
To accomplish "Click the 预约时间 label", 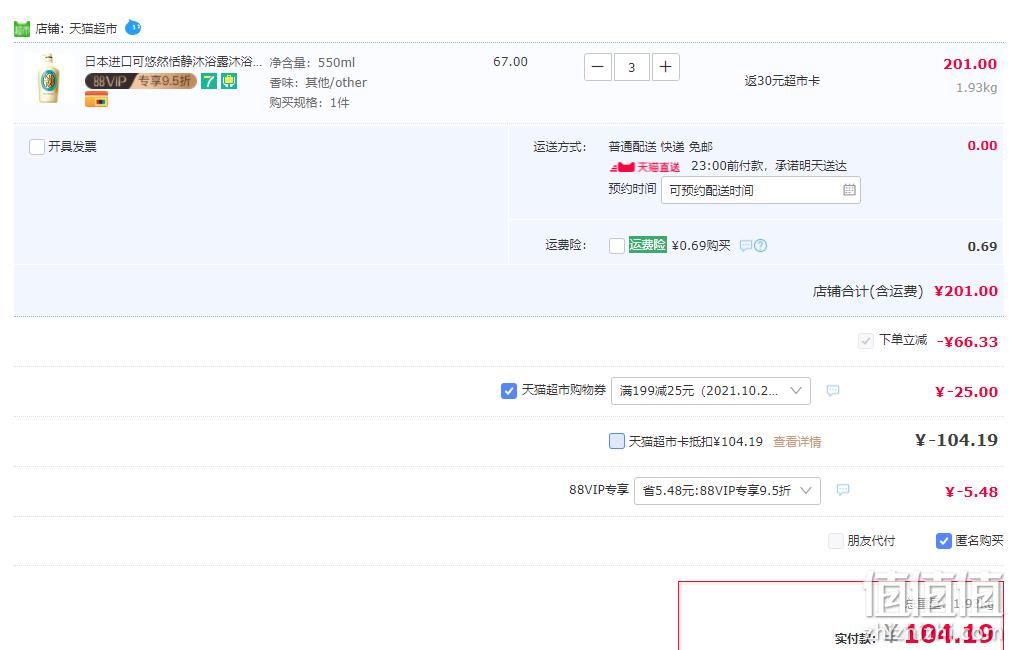I will coord(632,189).
